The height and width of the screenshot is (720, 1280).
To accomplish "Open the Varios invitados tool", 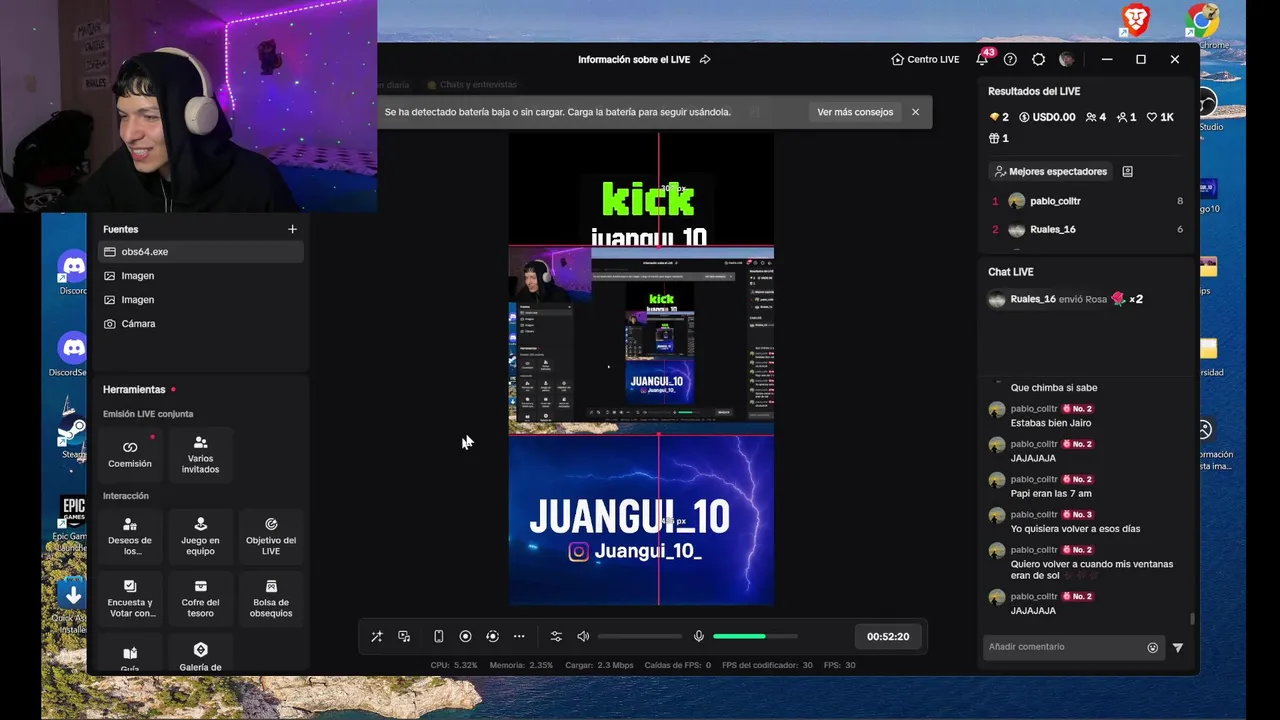I will [200, 454].
